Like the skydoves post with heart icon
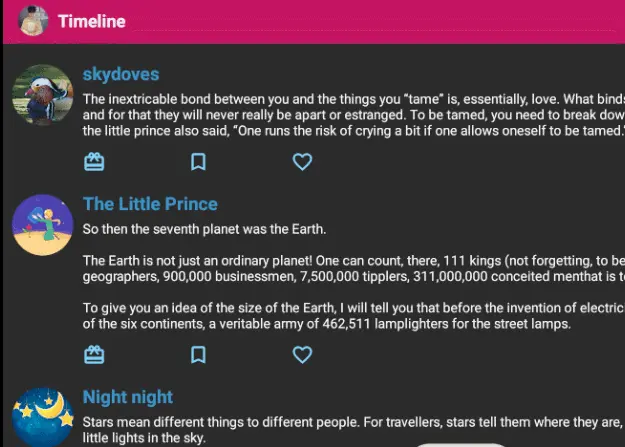Viewport: 625px width, 447px height. (x=302, y=162)
